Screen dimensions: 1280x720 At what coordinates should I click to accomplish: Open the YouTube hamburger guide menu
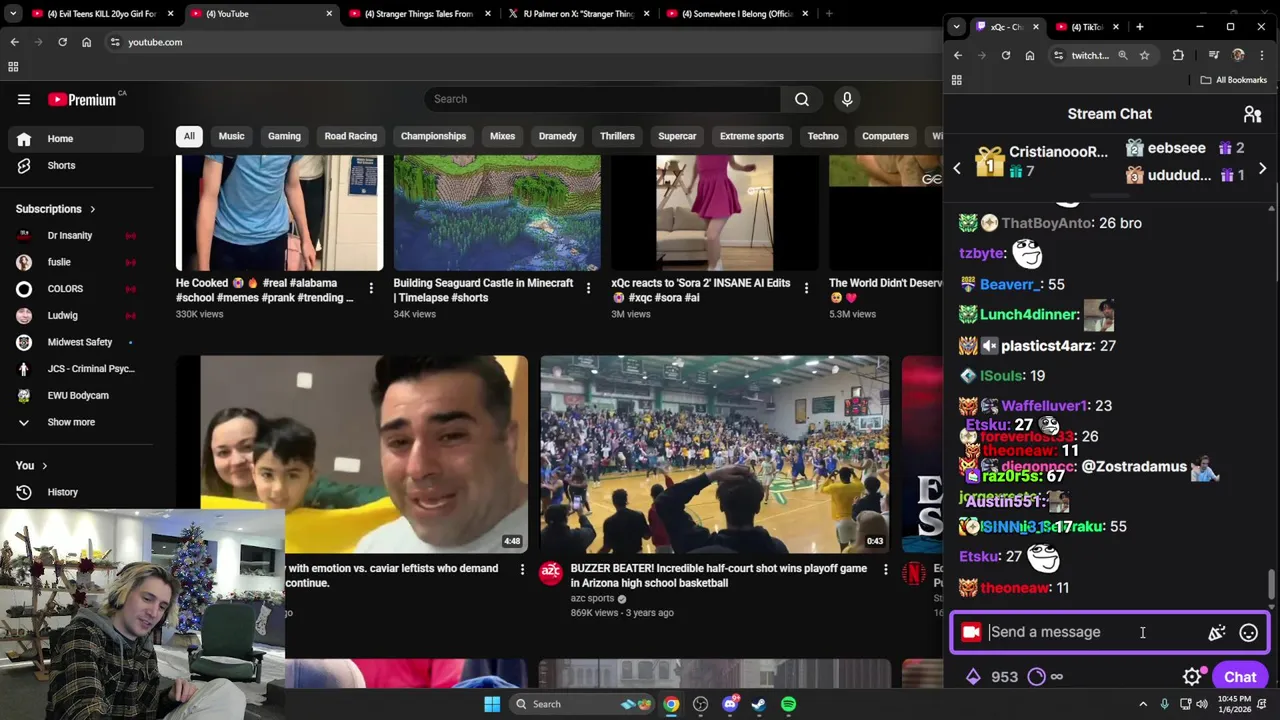click(24, 99)
